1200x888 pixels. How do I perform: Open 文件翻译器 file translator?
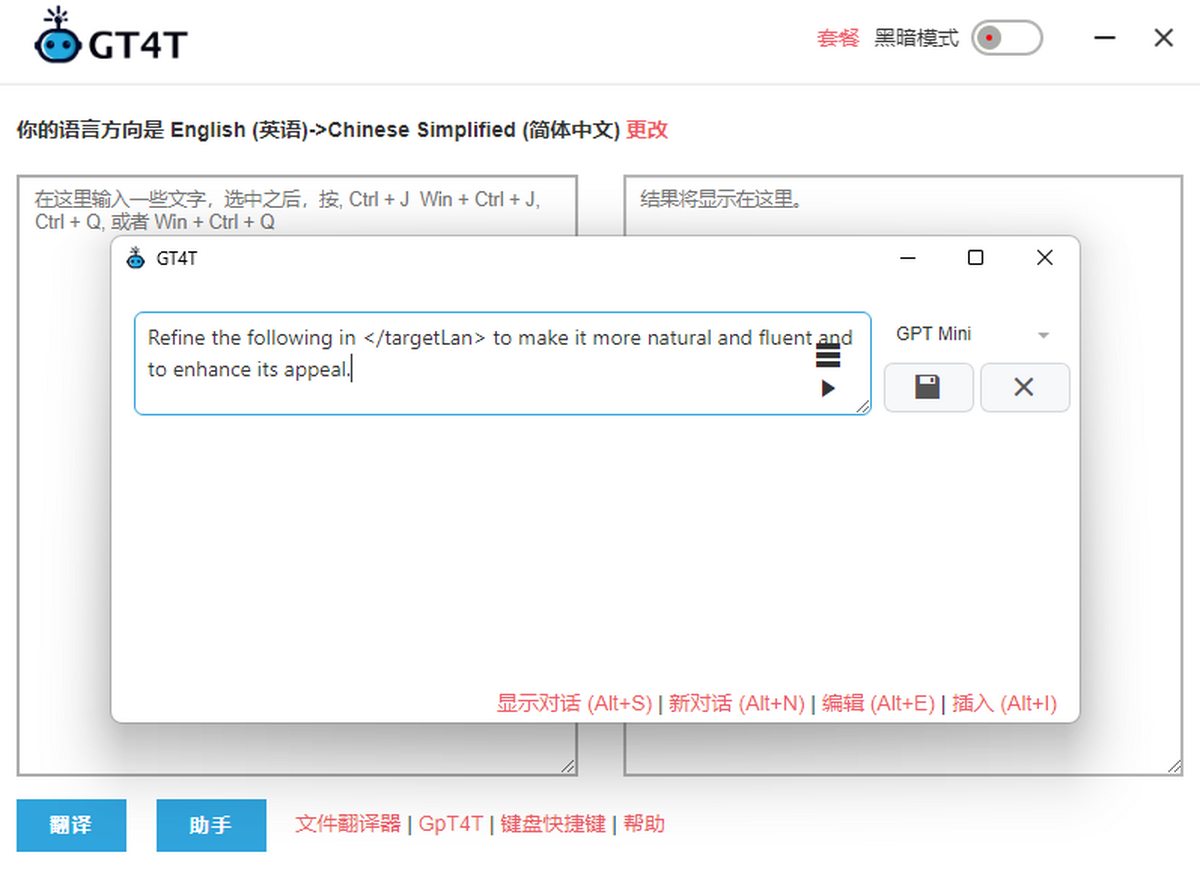click(x=348, y=824)
